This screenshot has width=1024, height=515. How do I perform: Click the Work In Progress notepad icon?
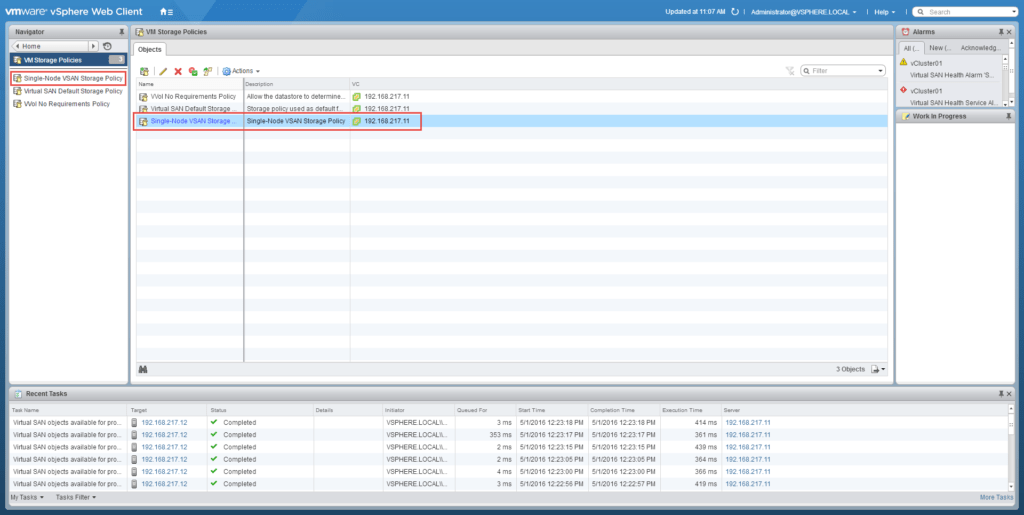[x=905, y=116]
